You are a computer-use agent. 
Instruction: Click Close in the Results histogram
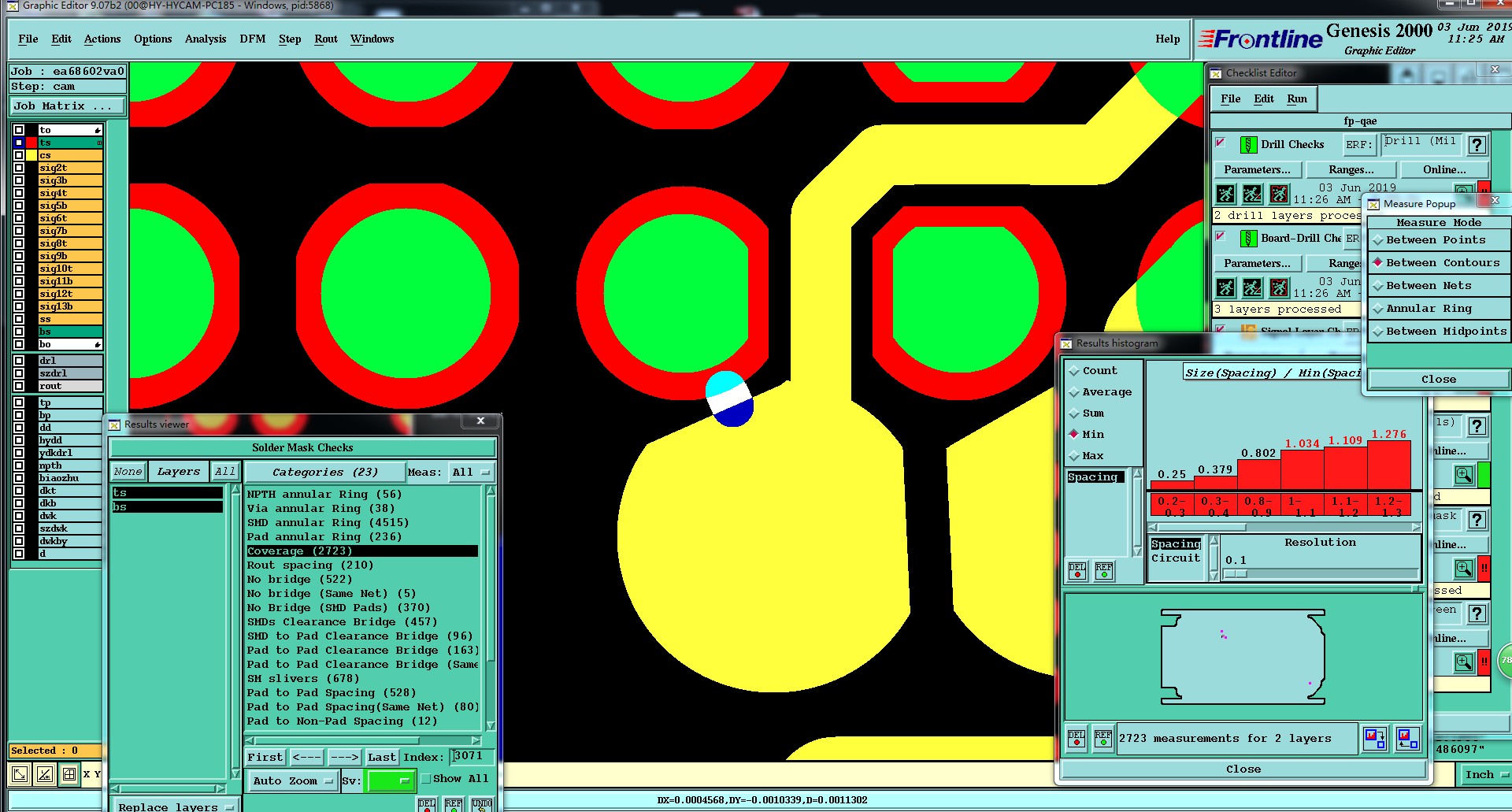click(1243, 769)
